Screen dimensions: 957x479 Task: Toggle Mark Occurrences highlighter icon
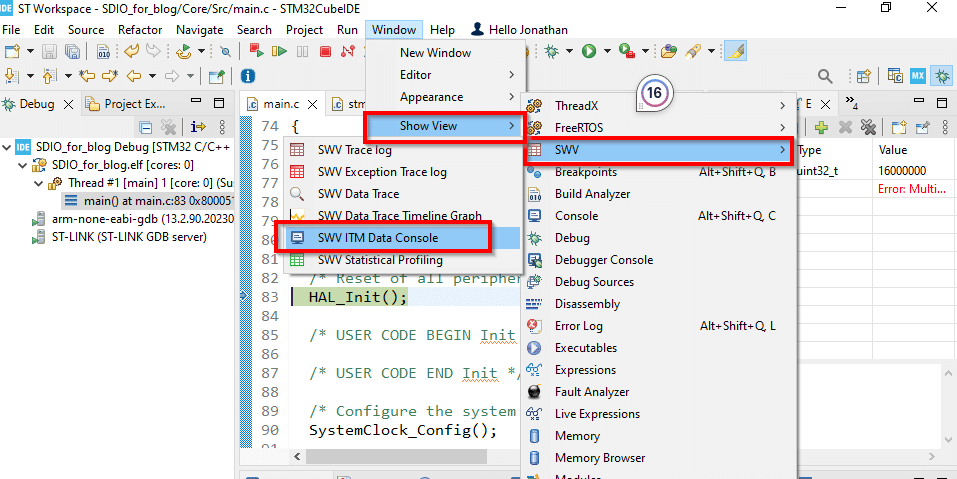click(x=737, y=52)
